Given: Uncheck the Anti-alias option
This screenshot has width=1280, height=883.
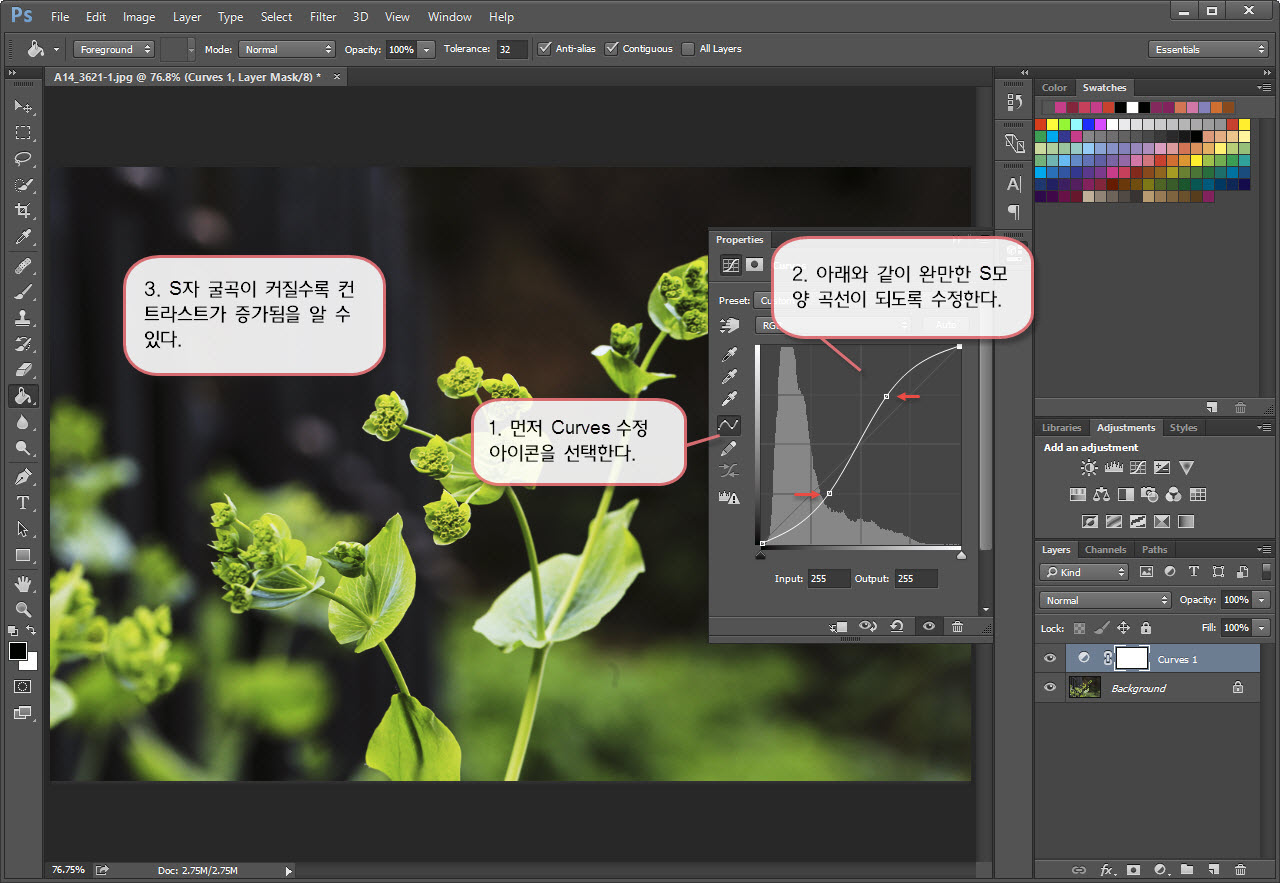Looking at the screenshot, I should [x=545, y=48].
